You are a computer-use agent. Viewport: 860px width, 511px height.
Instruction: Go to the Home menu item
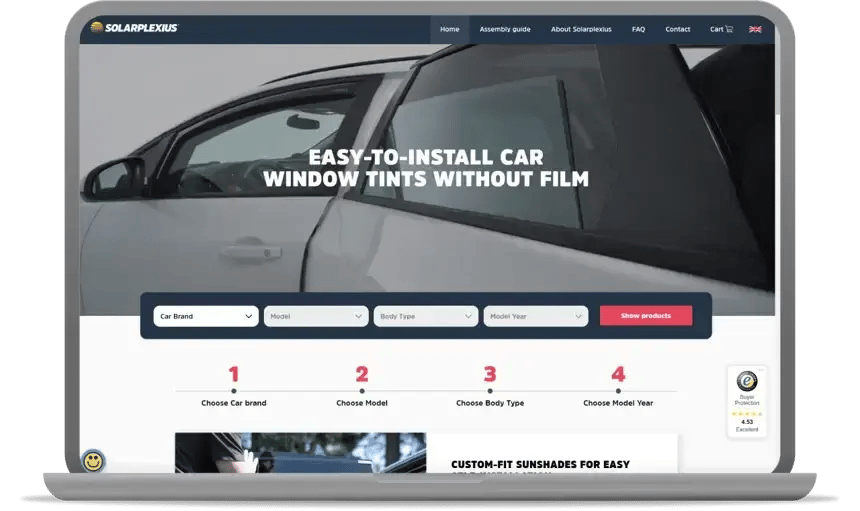click(449, 29)
